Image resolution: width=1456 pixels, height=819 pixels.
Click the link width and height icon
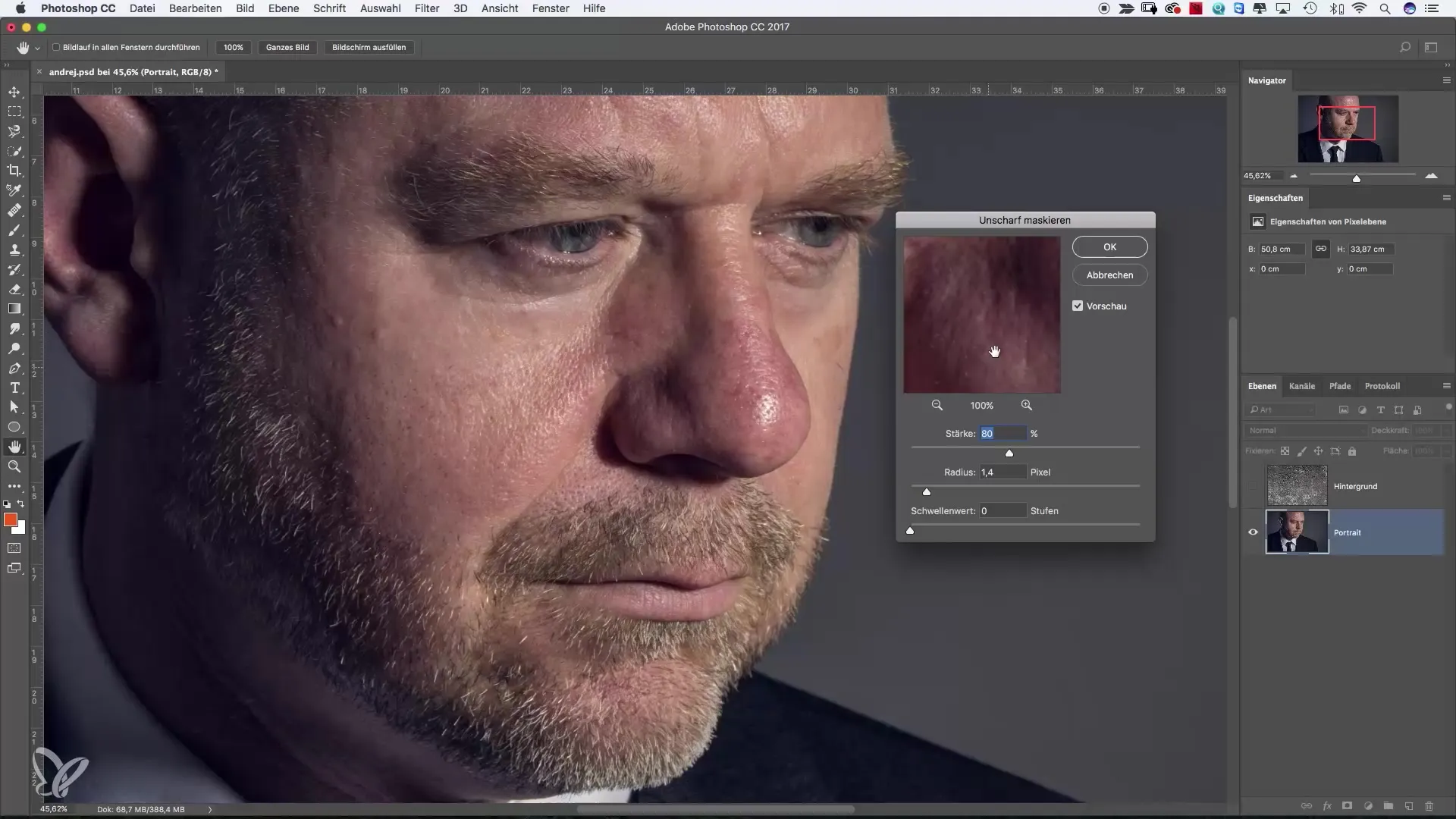(1320, 249)
